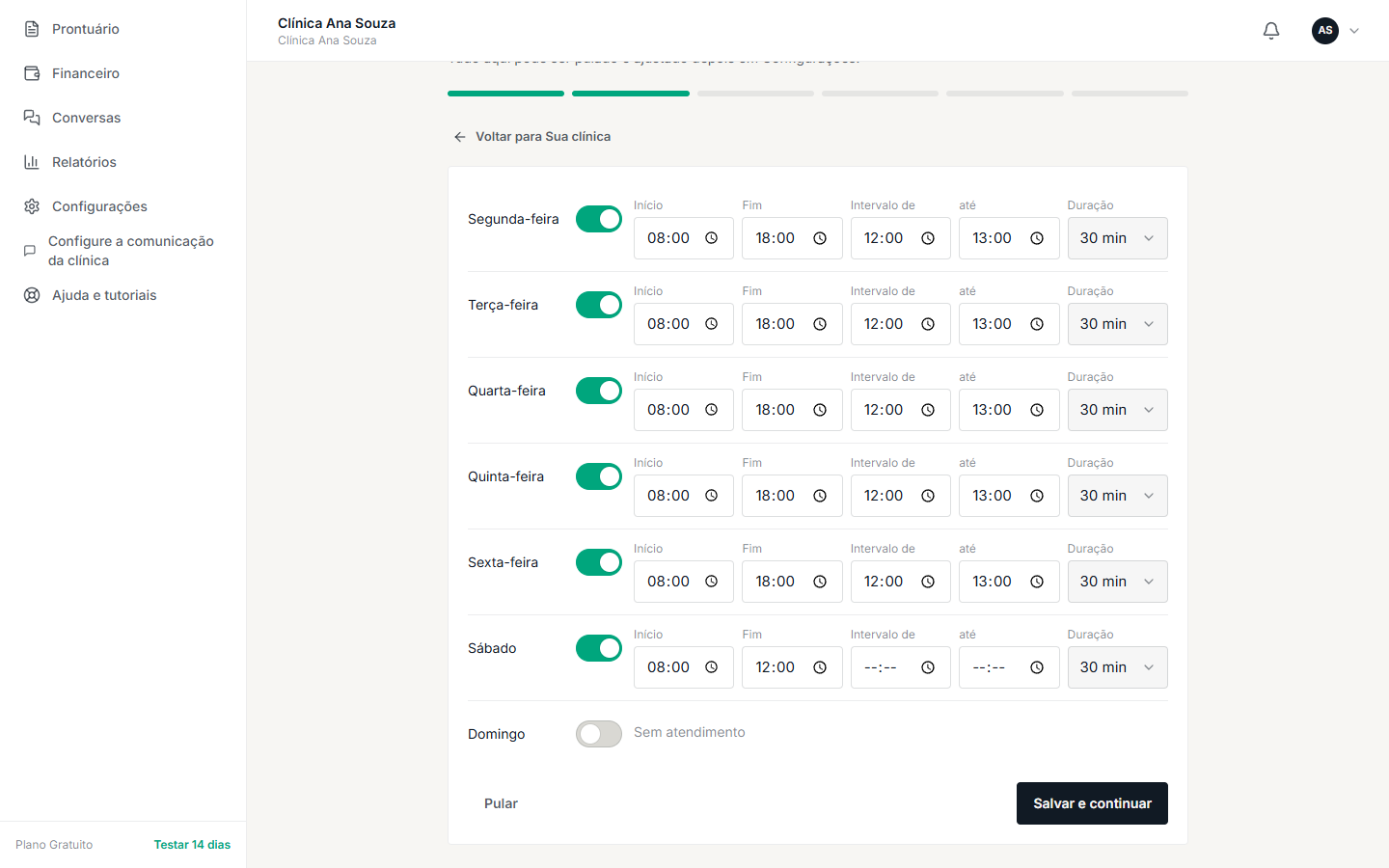
Task: Choose duration for Sábado
Action: 1117,667
